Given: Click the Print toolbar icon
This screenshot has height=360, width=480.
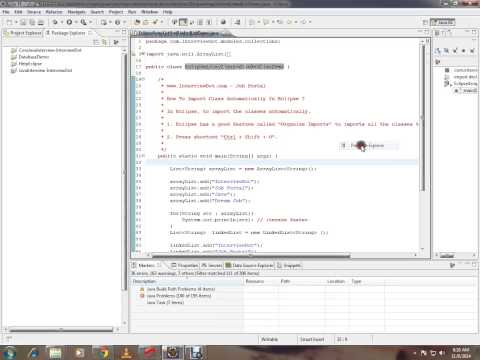Looking at the screenshot, I should click(41, 22).
